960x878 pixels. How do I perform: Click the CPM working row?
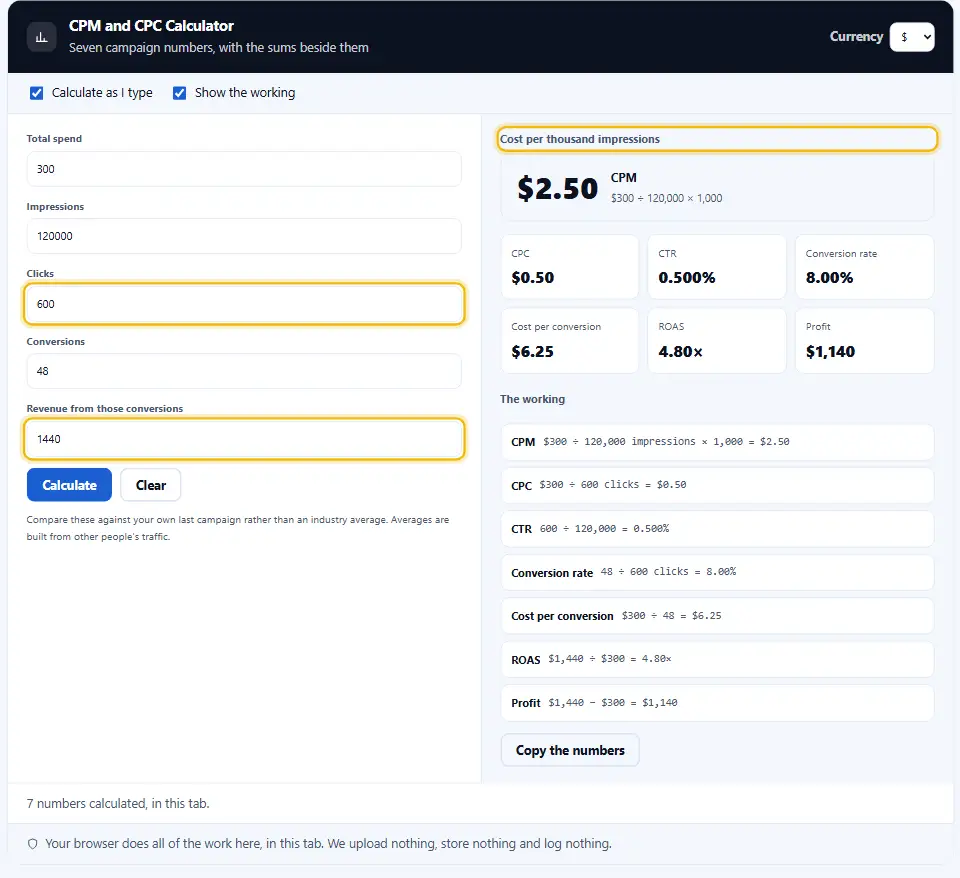tap(718, 442)
